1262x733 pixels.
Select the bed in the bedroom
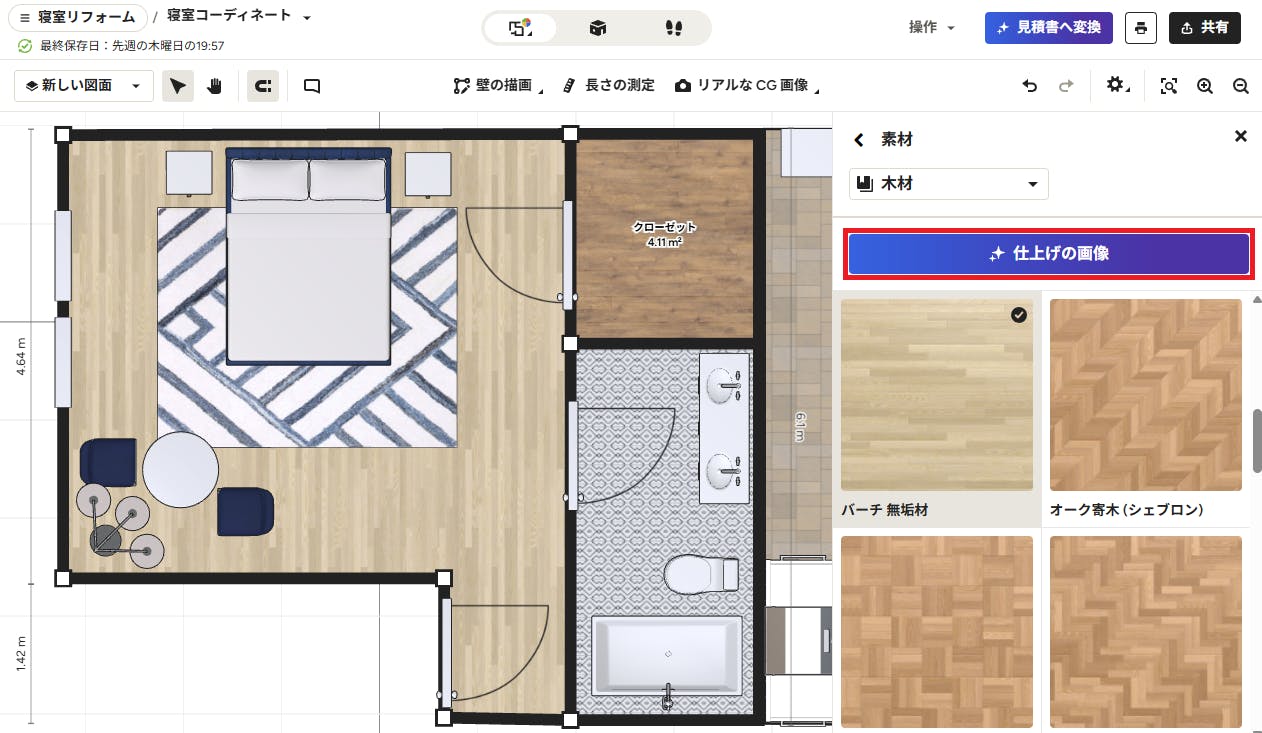(308, 255)
